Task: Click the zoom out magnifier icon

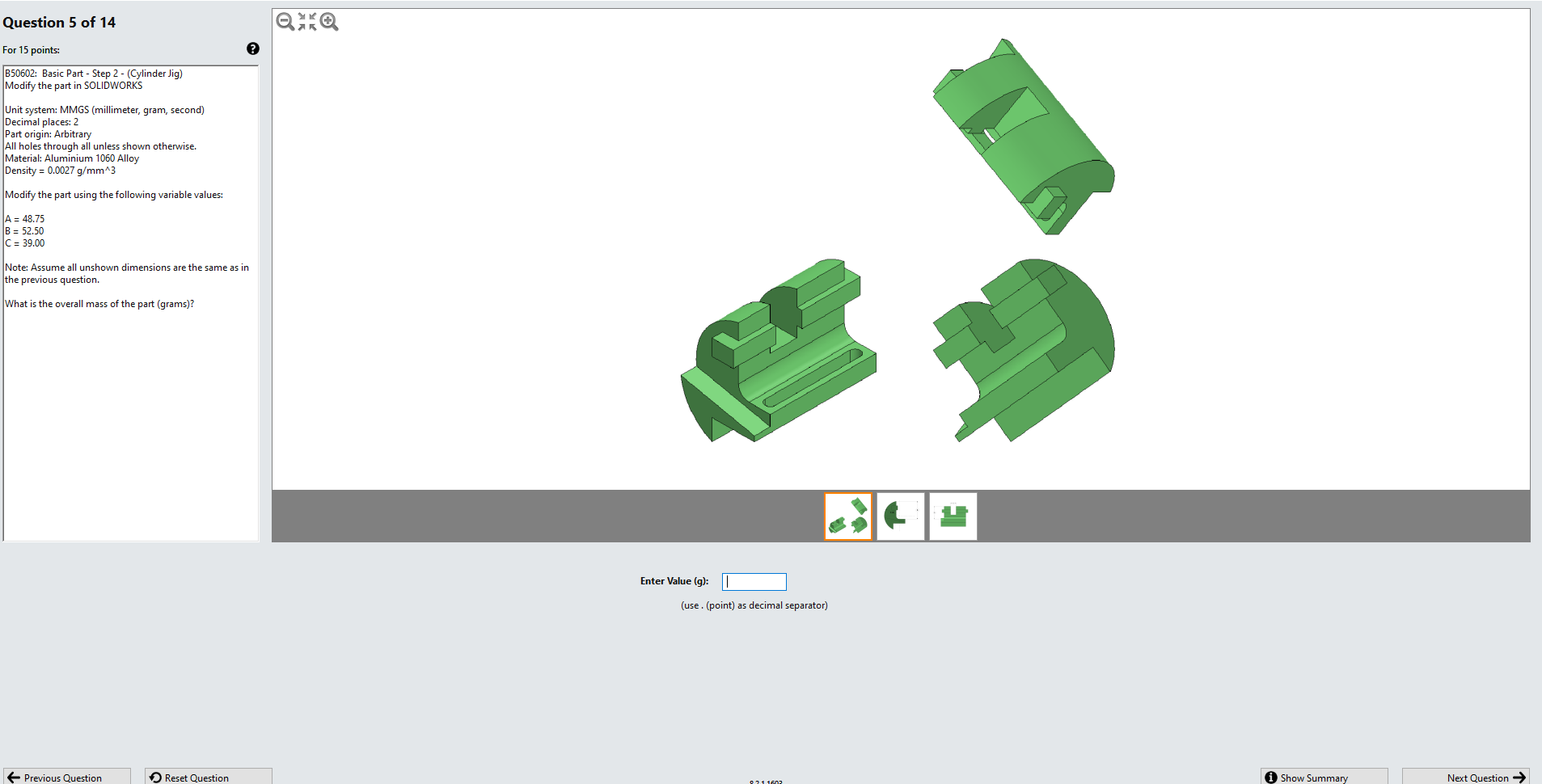Action: pos(284,22)
